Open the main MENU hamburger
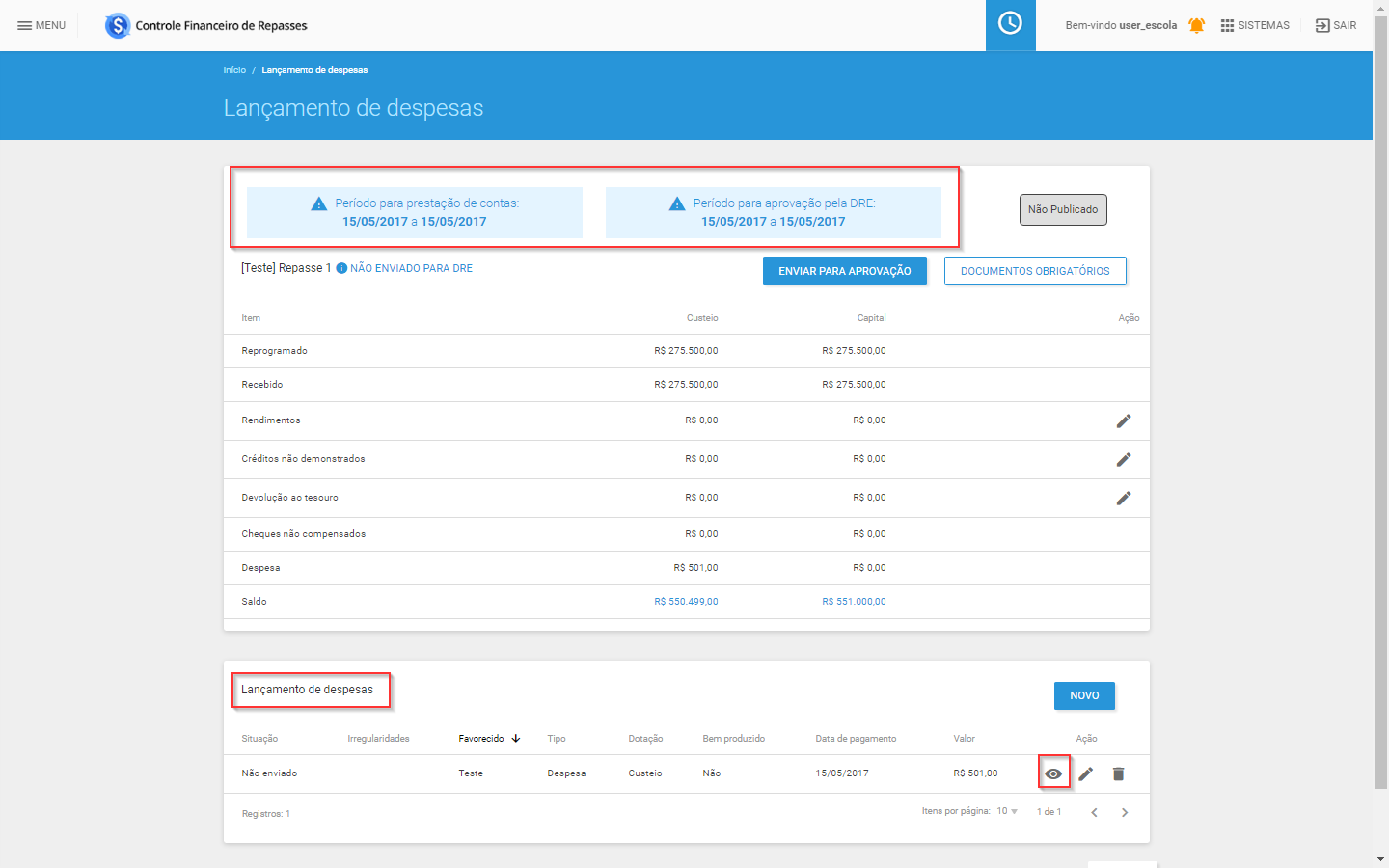This screenshot has width=1389, height=868. 41,25
